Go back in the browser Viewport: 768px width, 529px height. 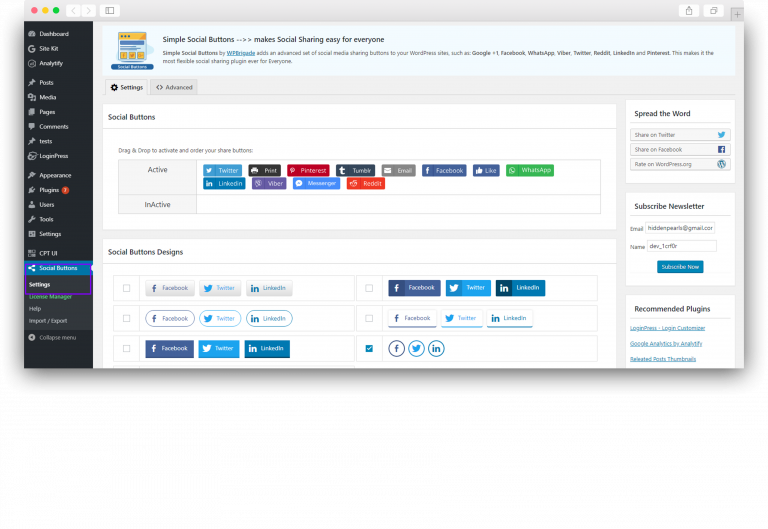point(73,10)
